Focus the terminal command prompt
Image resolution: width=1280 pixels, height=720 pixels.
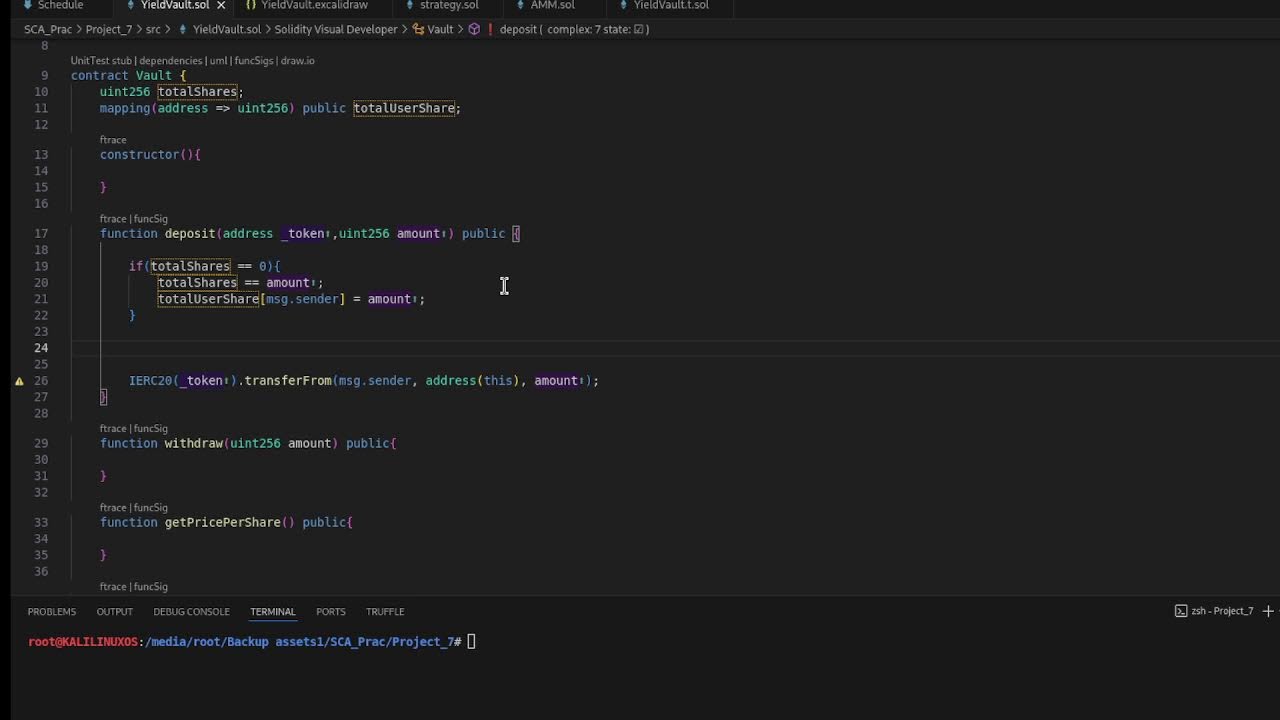tap(471, 642)
